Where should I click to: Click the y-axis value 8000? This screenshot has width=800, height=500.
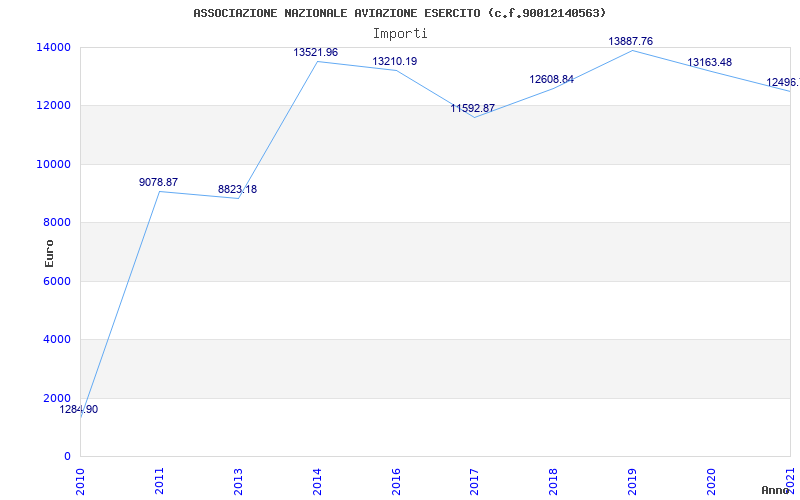coord(57,222)
